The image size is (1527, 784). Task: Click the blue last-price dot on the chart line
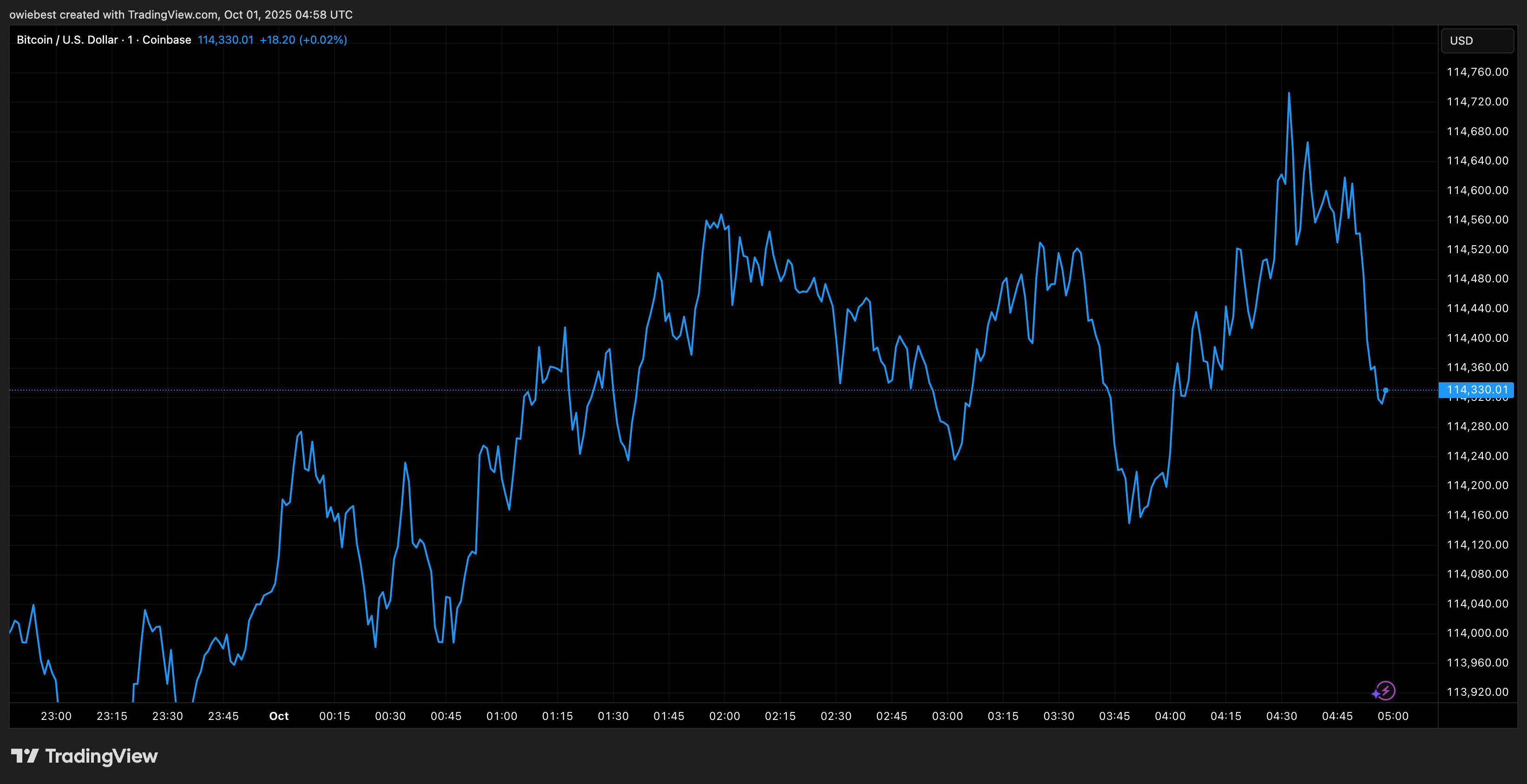point(1385,390)
